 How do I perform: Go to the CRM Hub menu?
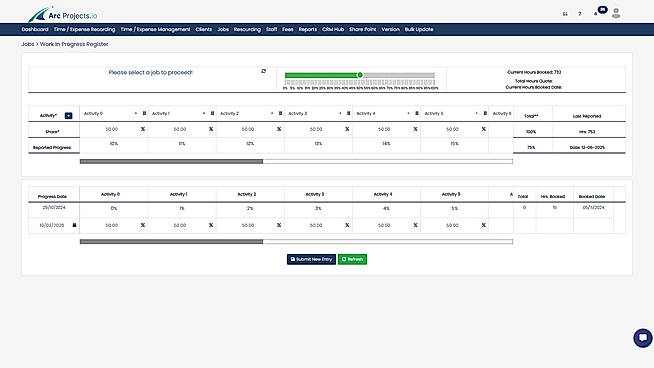point(333,30)
